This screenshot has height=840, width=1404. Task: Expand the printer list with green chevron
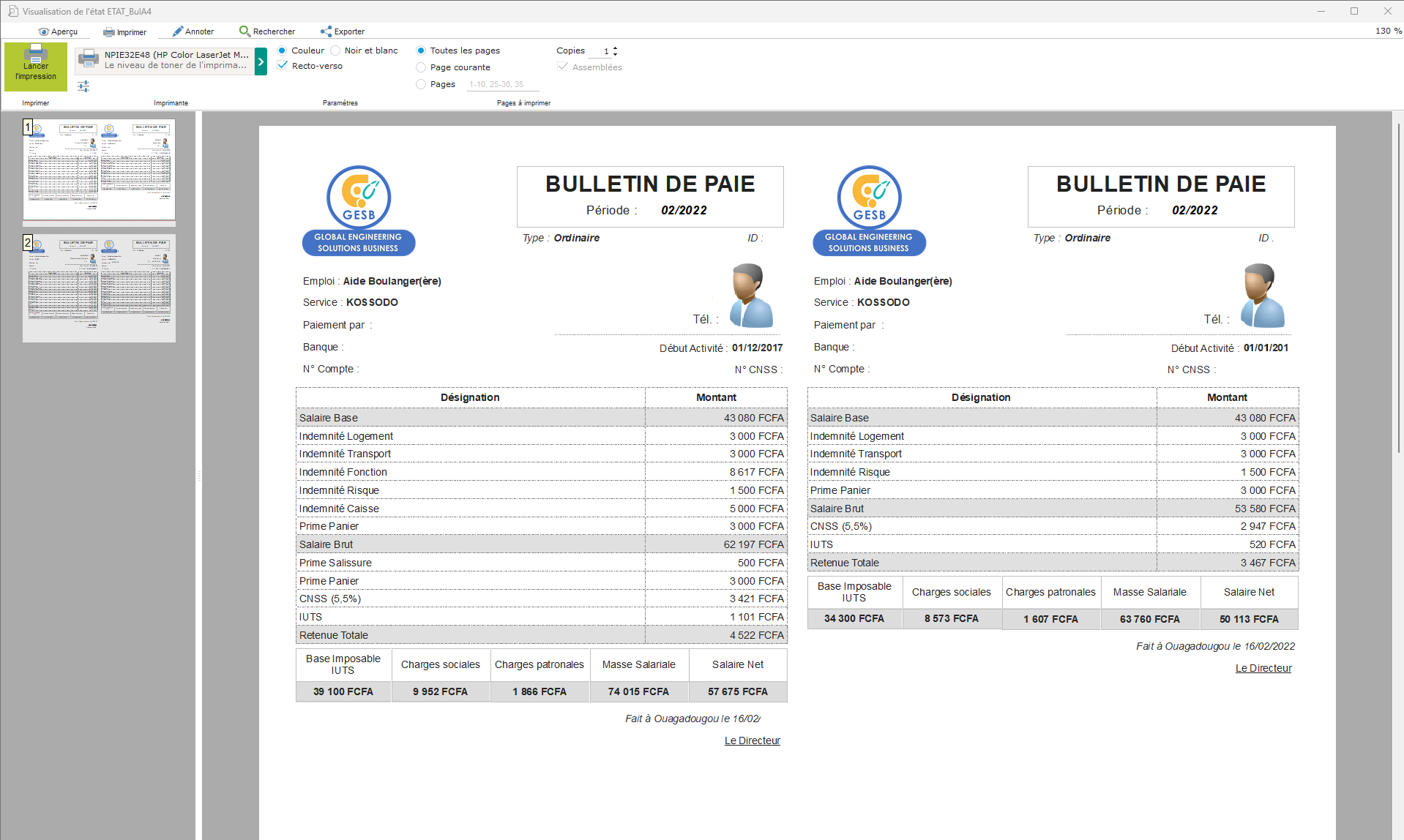tap(261, 61)
